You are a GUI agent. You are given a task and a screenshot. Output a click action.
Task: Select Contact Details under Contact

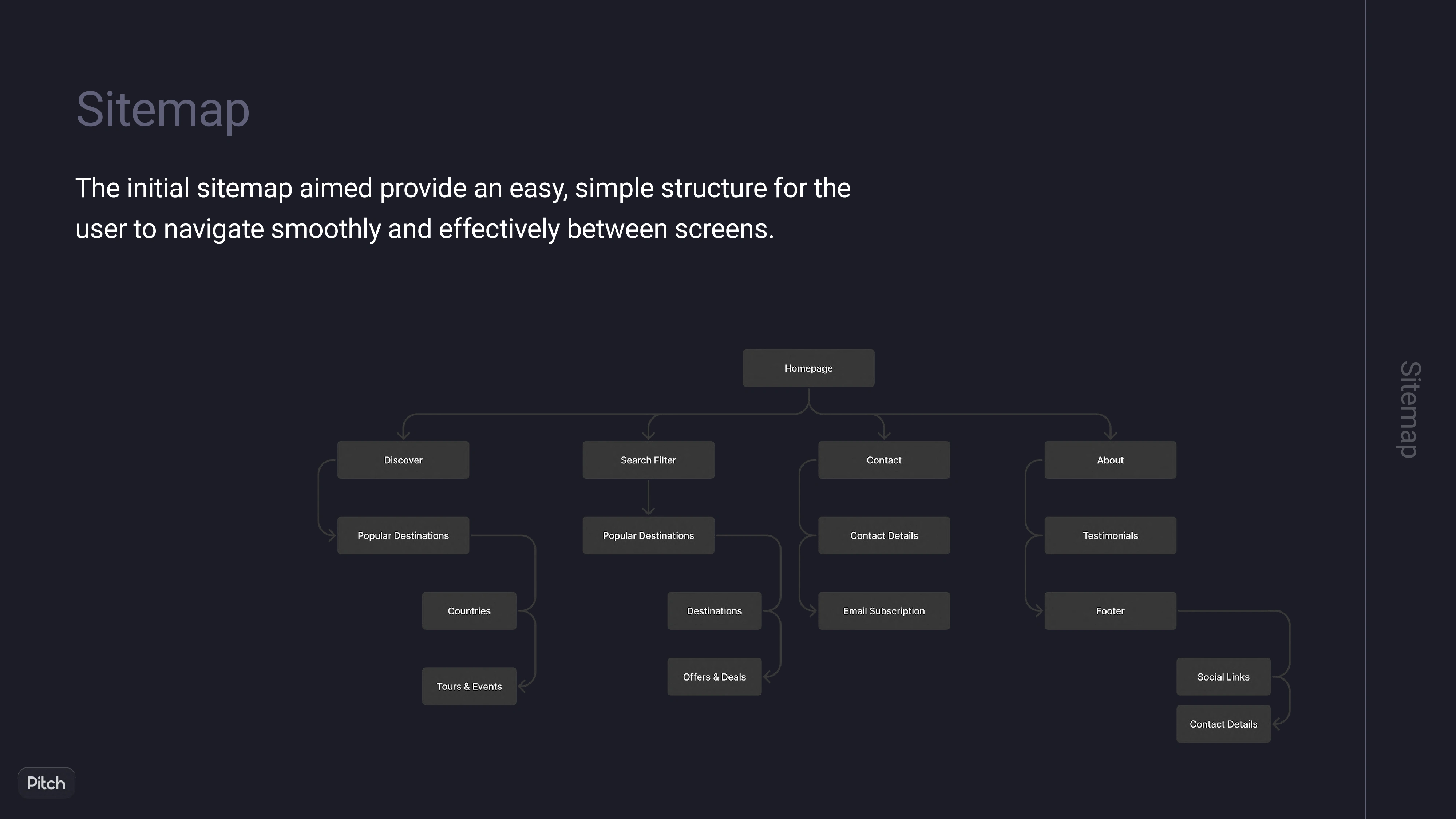pos(884,535)
